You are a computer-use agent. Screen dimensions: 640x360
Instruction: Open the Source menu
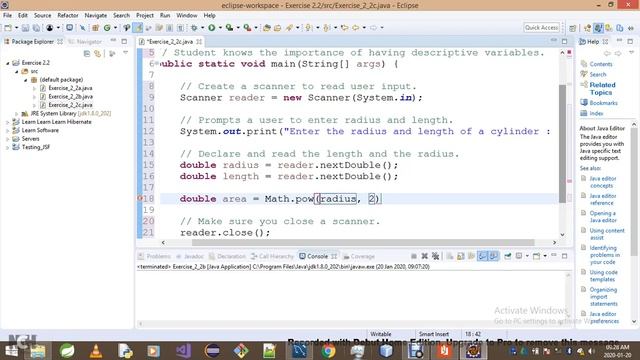click(x=42, y=16)
